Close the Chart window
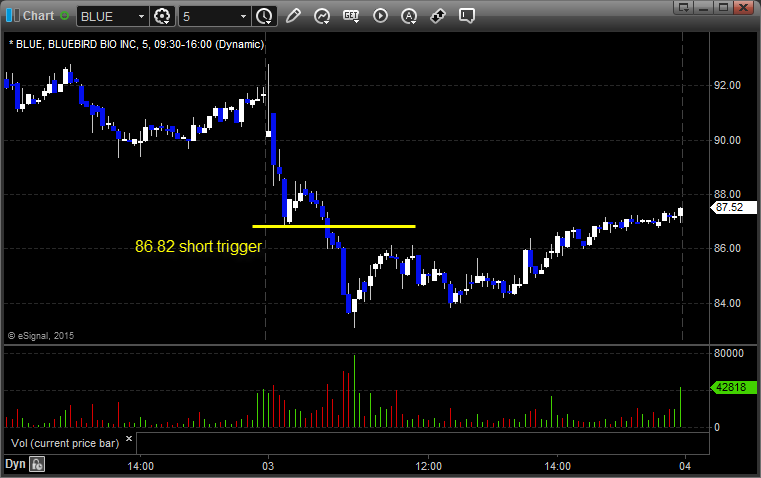761x478 pixels. tap(744, 7)
